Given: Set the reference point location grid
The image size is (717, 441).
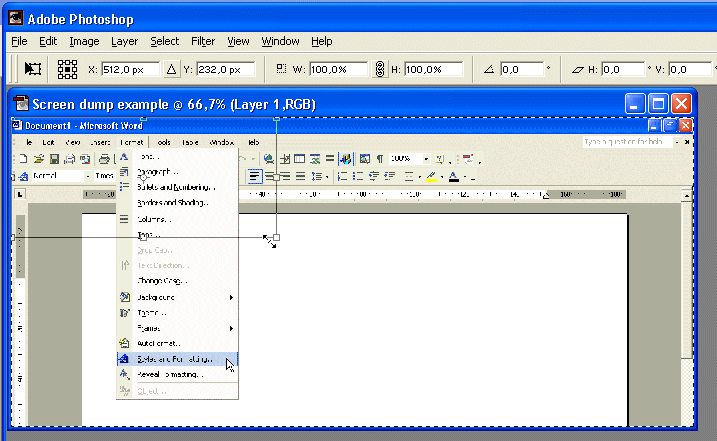Looking at the screenshot, I should (67, 70).
